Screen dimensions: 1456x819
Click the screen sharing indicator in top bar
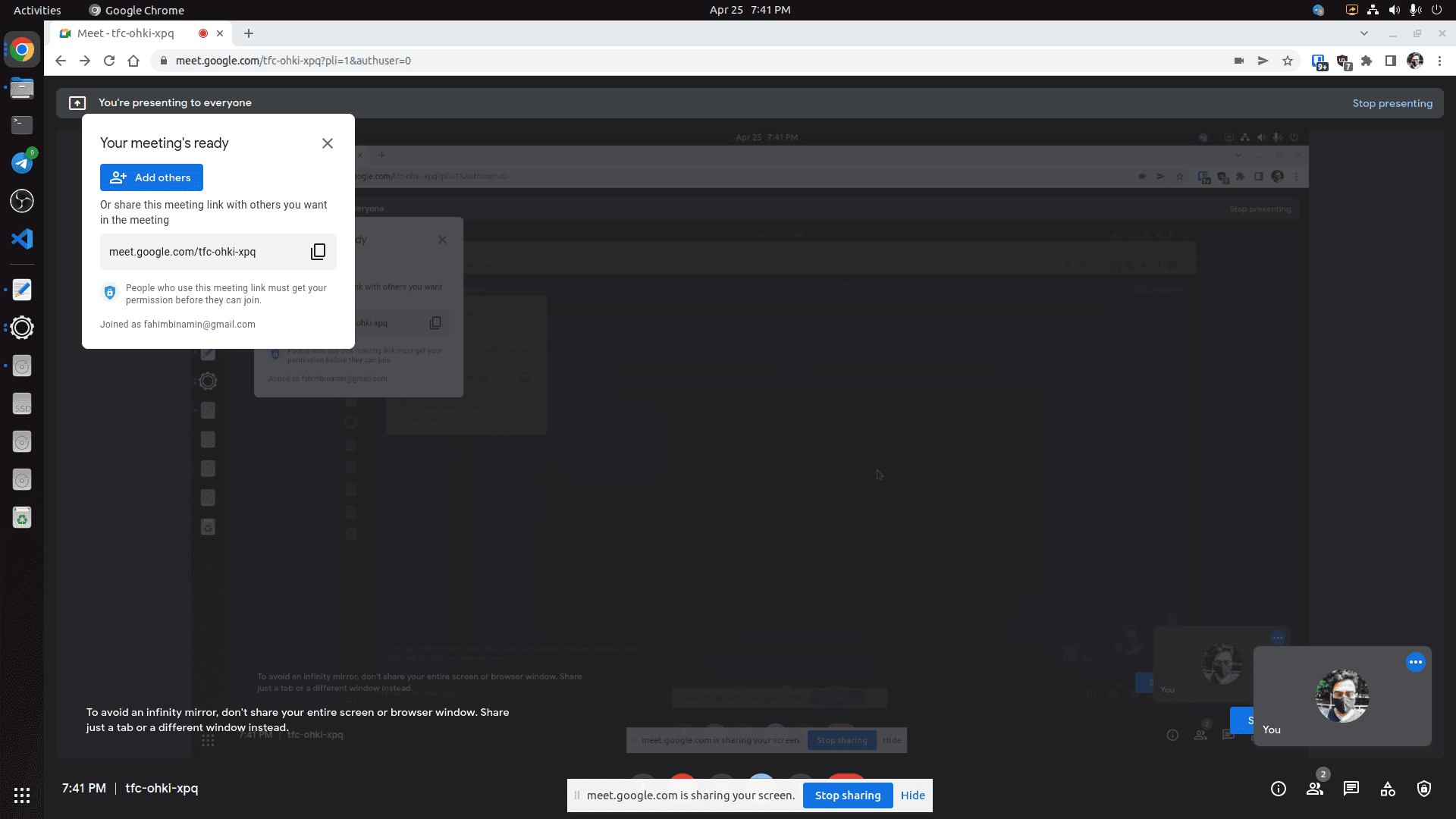pos(1351,10)
